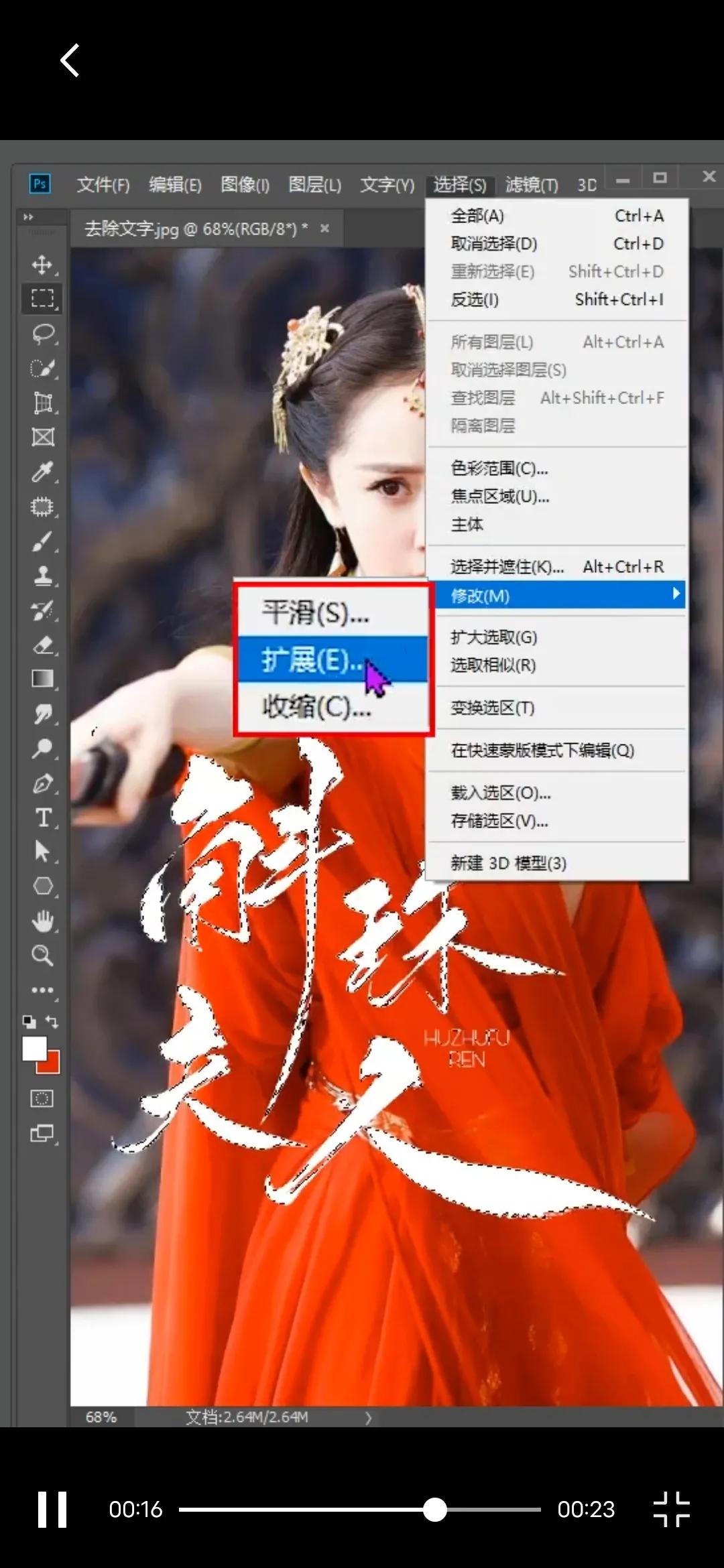Viewport: 724px width, 1568px height.
Task: Tap the back arrow in the video player
Action: tap(70, 60)
